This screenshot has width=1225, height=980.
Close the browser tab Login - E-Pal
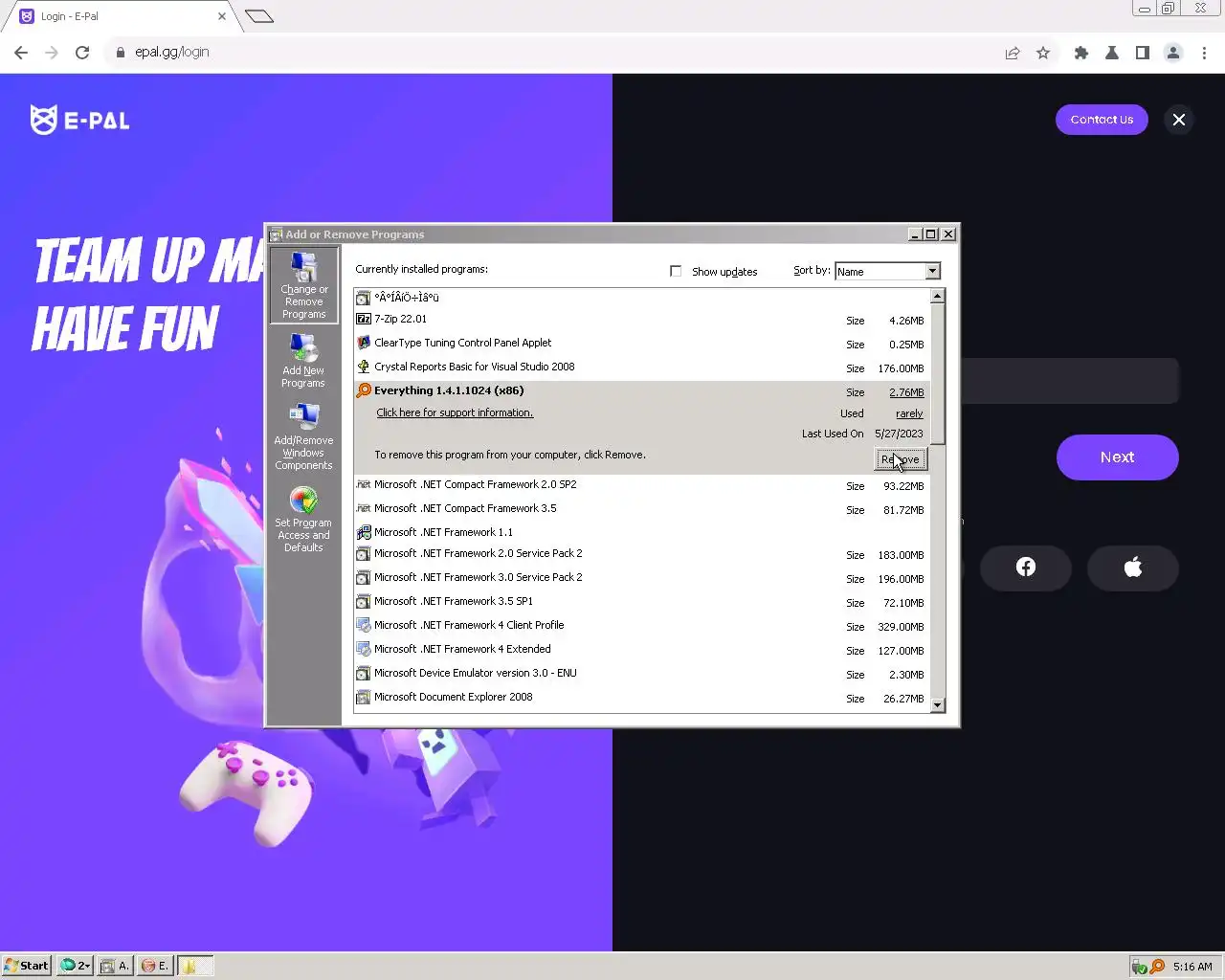222,16
